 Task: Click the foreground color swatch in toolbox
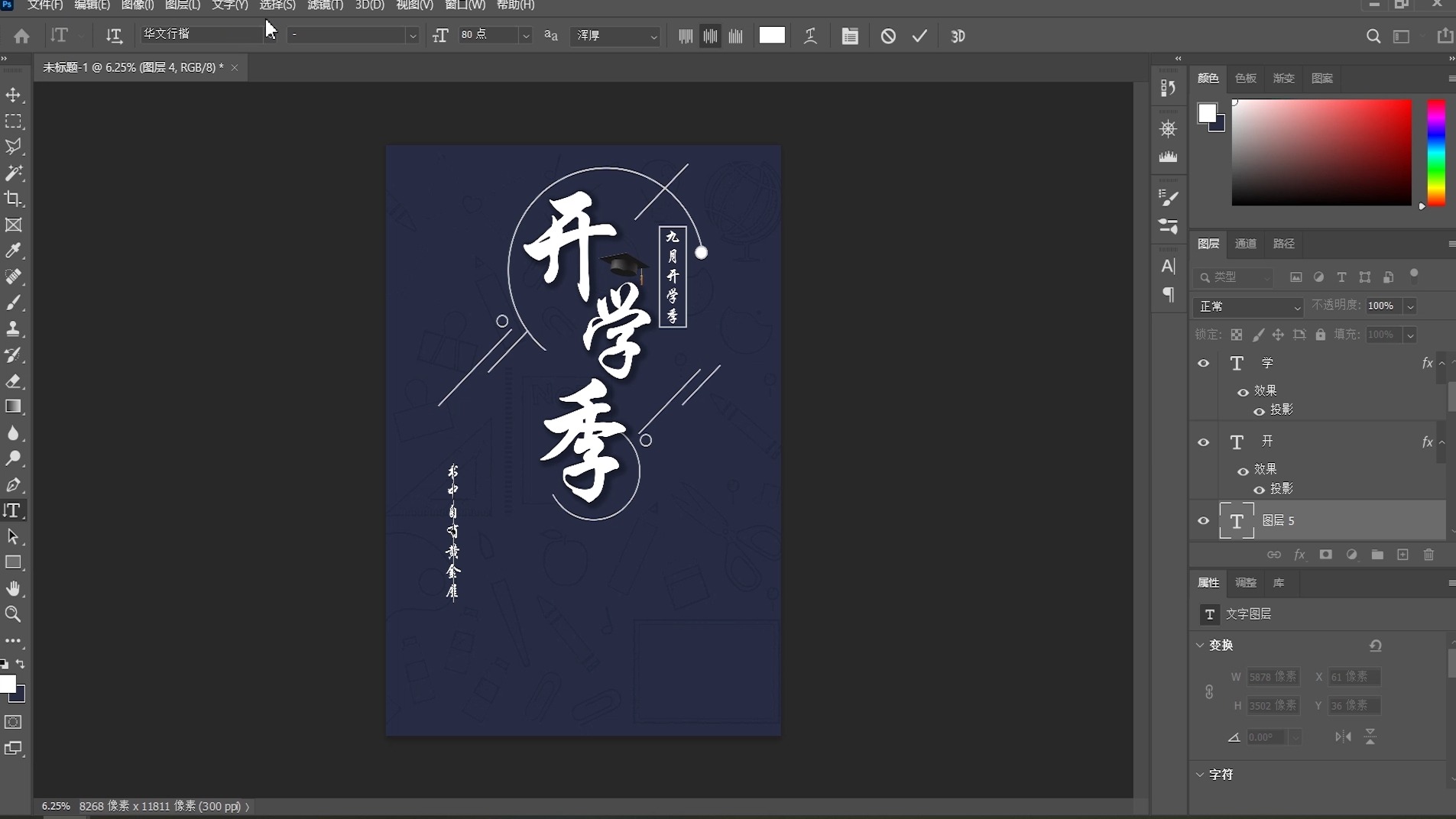click(x=8, y=684)
